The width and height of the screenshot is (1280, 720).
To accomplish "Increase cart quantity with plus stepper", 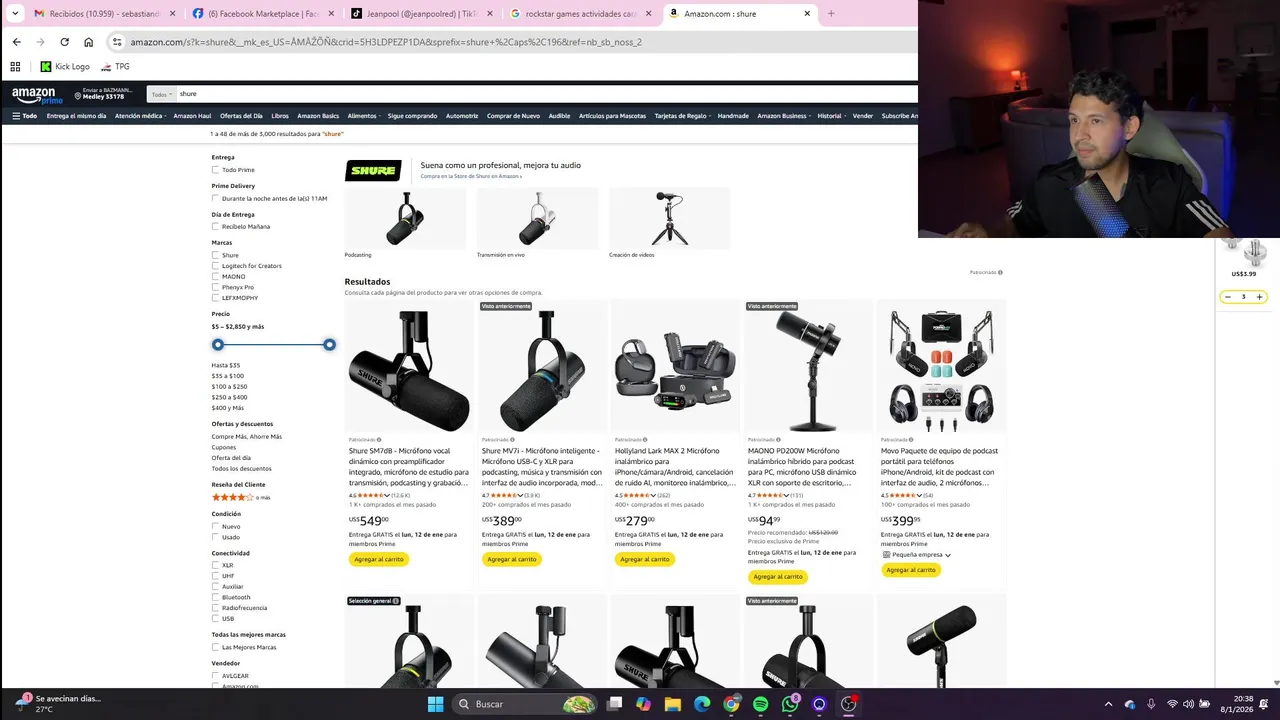I will click(1259, 297).
